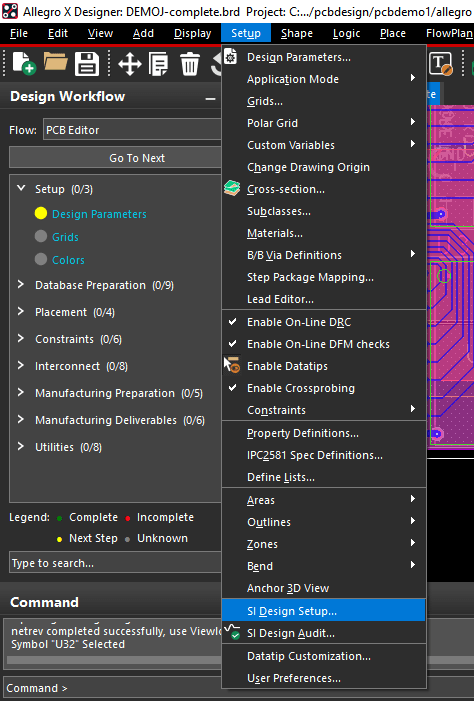This screenshot has height=701, width=474.
Task: Open the Edit menu
Action: tap(58, 34)
